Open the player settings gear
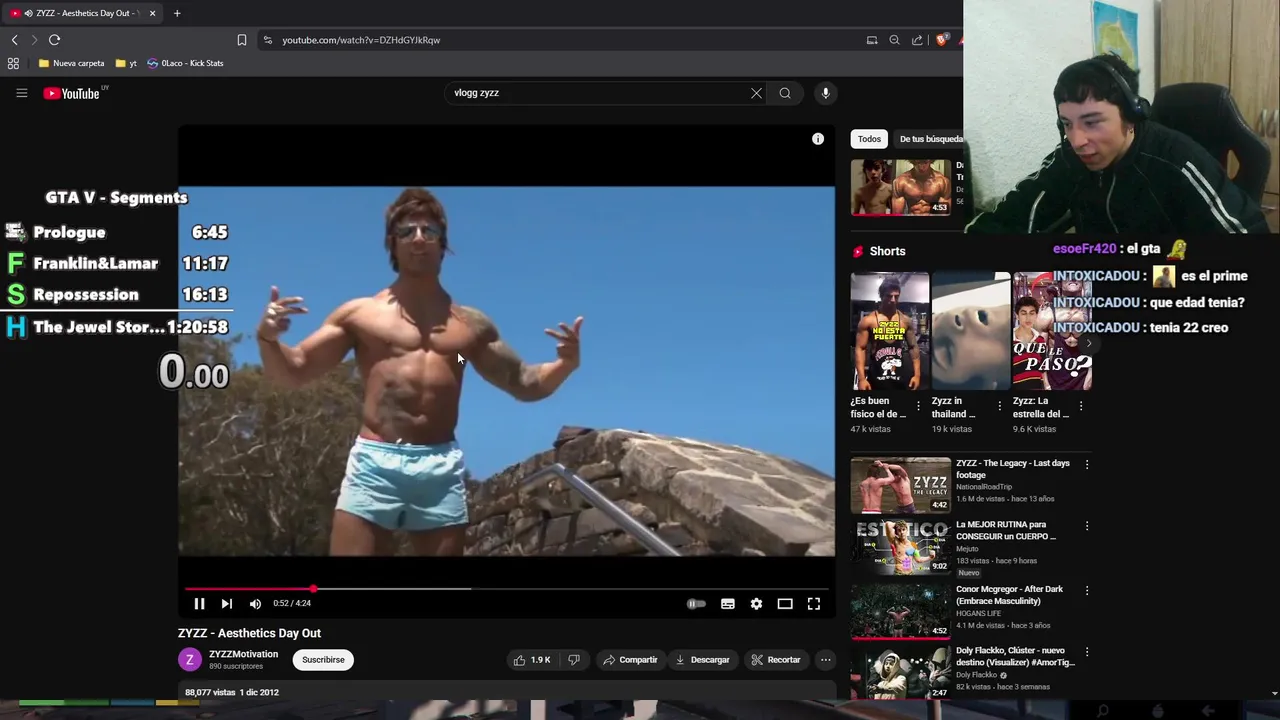Screen dimensions: 1280x720 click(757, 603)
